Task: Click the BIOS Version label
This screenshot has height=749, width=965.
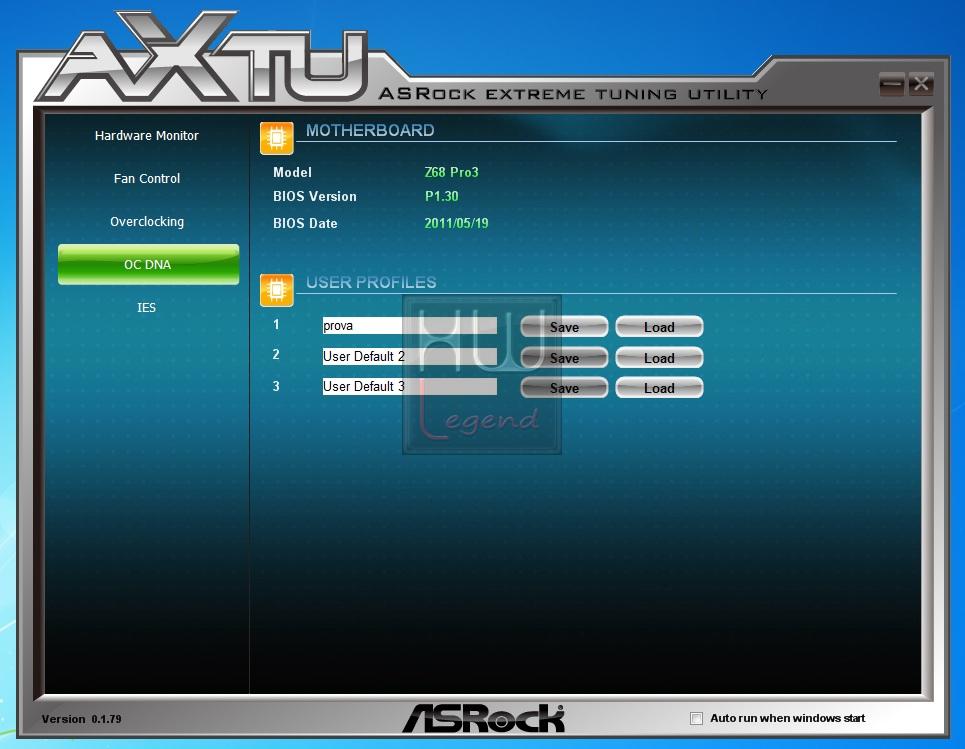Action: tap(314, 196)
